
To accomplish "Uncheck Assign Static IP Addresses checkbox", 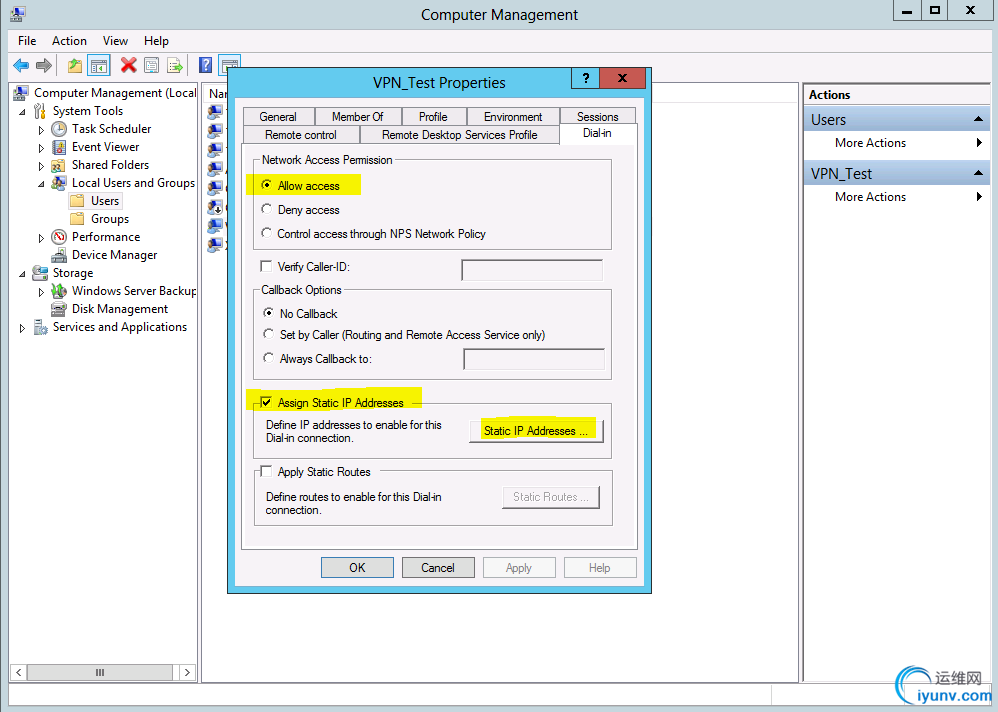I will click(x=266, y=402).
